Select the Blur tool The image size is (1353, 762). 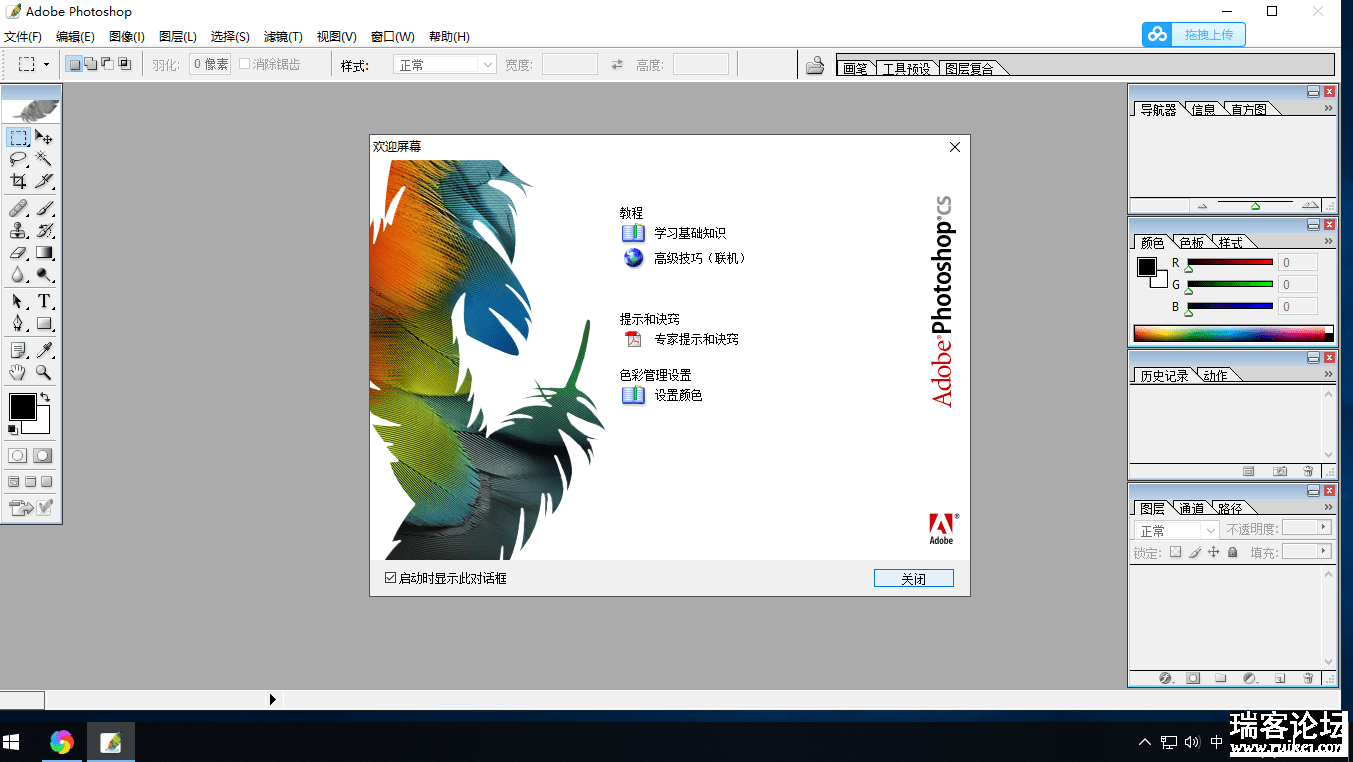point(19,275)
